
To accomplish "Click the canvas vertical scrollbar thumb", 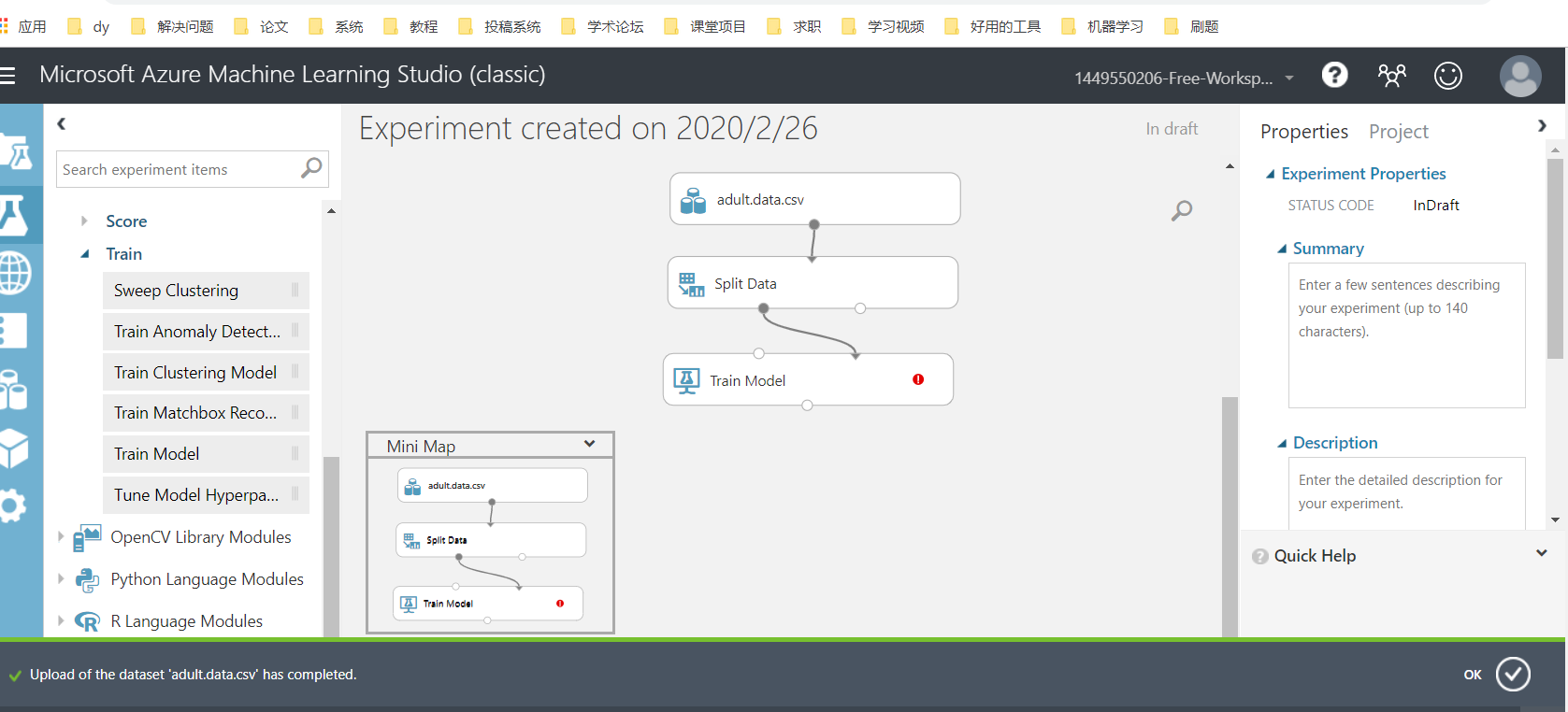I will coord(1230,517).
